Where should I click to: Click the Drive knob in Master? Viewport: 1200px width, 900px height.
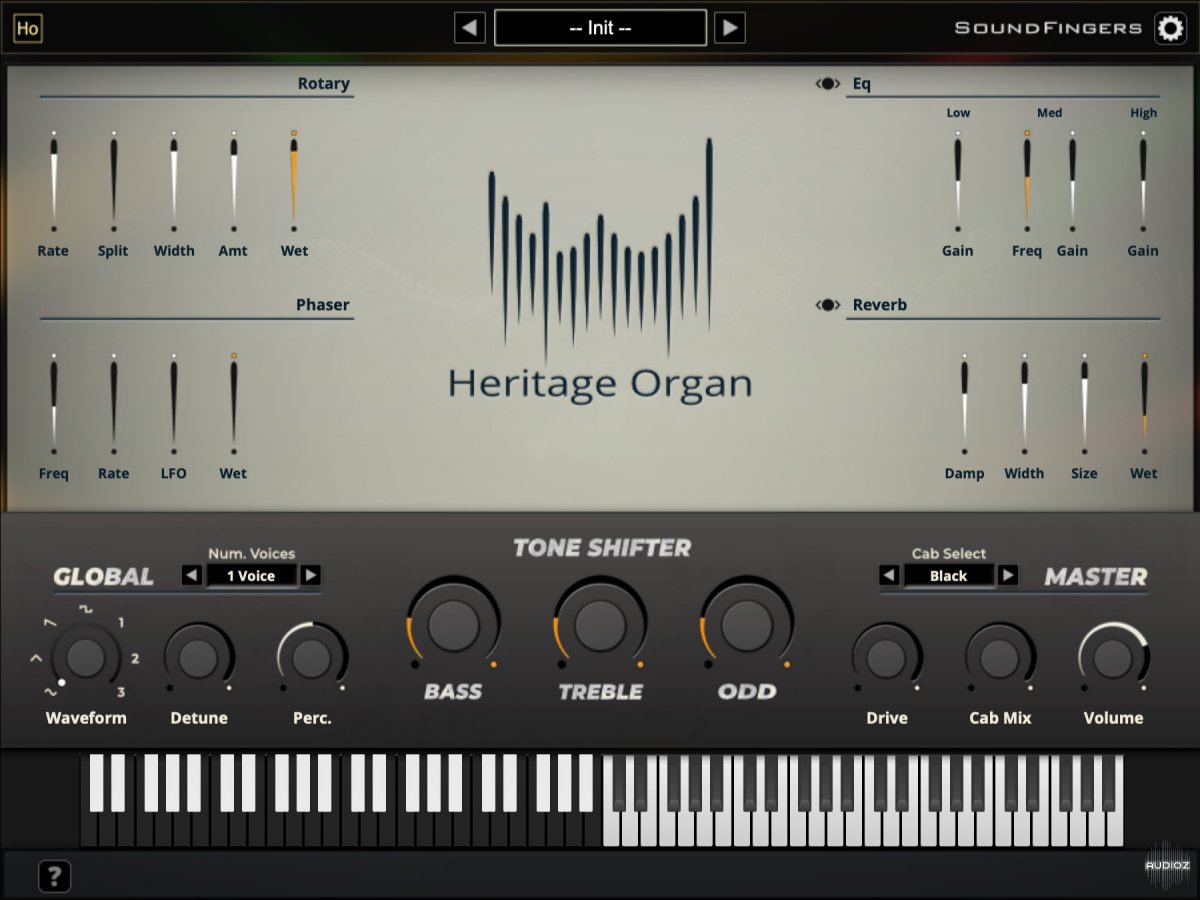point(886,658)
